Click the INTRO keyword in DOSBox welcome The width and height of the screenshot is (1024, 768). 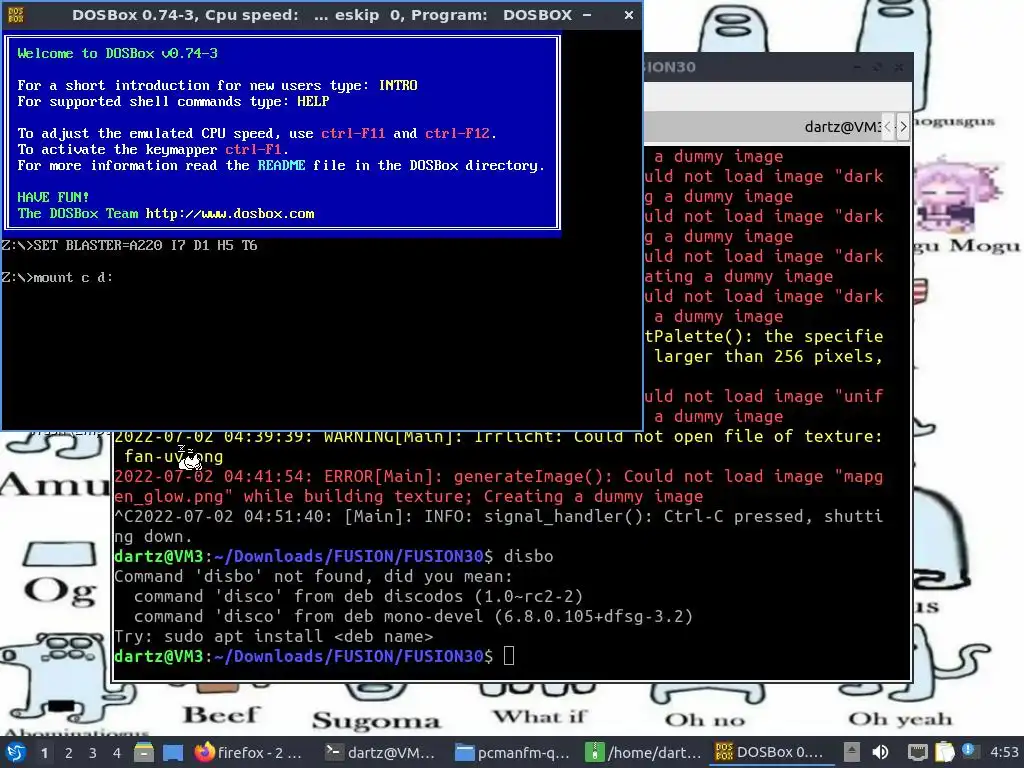(x=398, y=86)
